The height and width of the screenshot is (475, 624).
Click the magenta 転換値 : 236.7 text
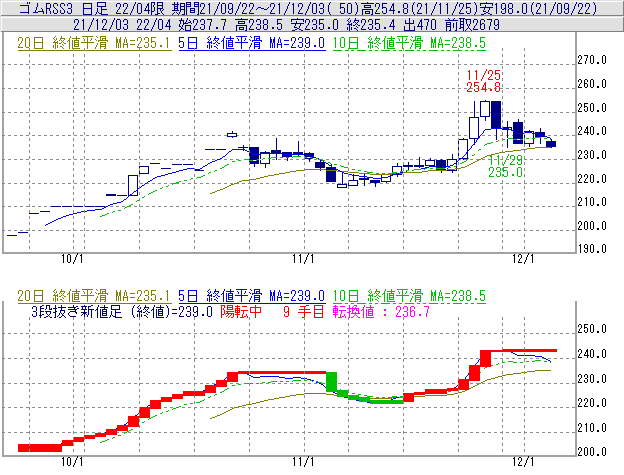pos(381,311)
